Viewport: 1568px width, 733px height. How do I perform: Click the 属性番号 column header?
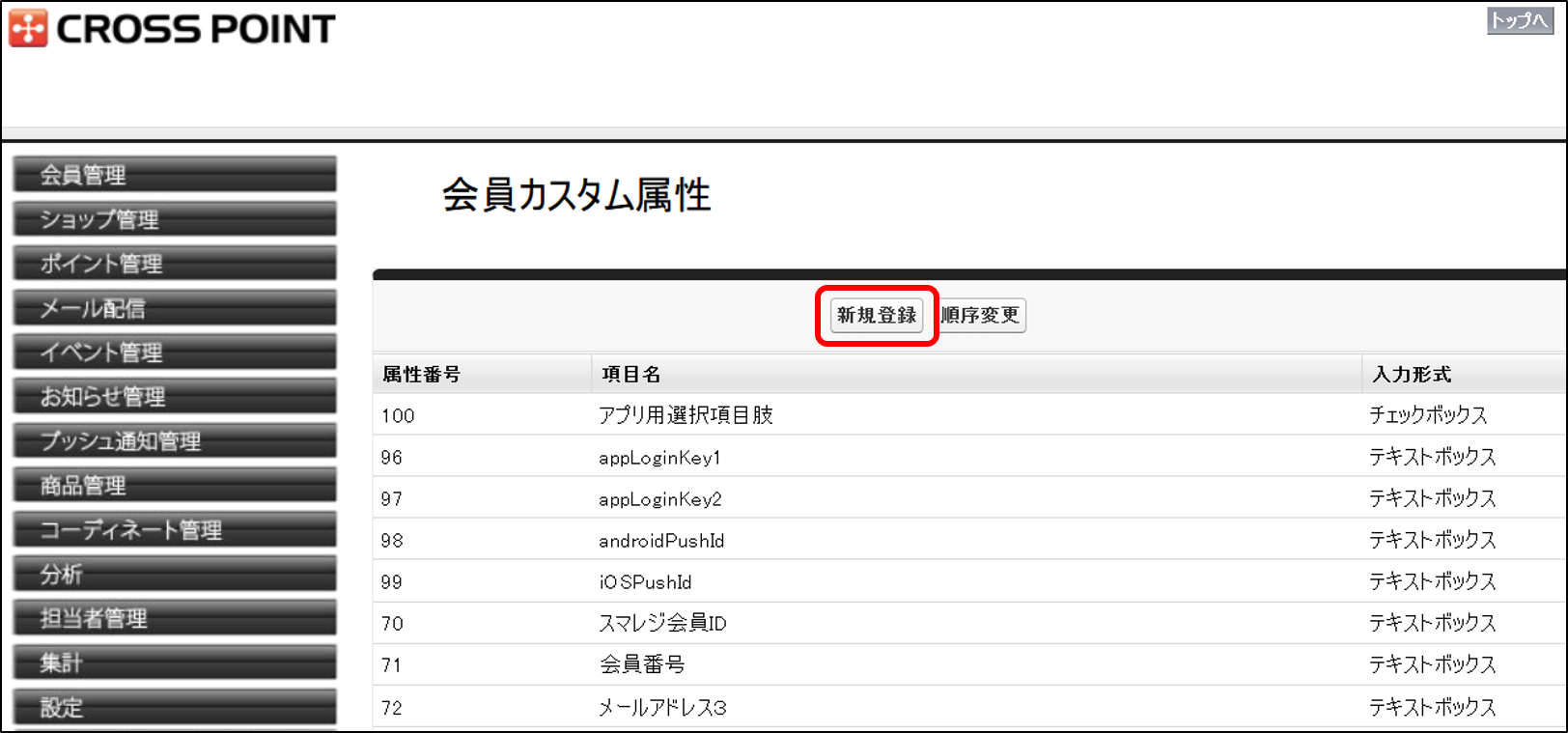click(x=422, y=375)
